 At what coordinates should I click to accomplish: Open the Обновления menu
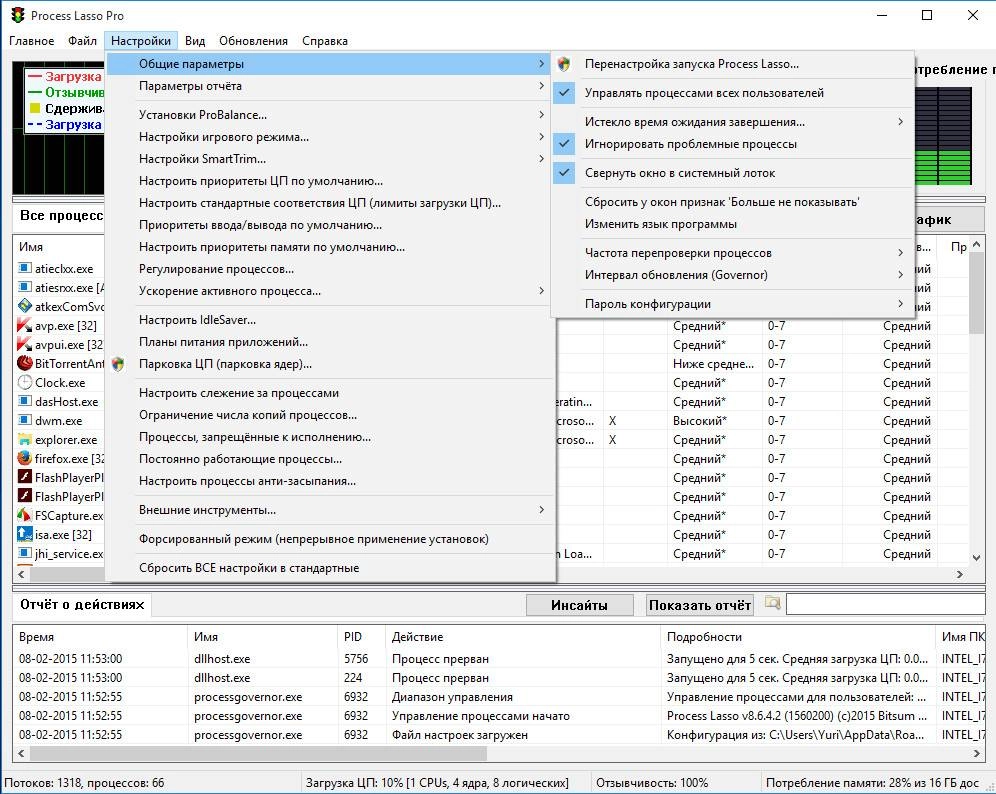pos(253,41)
